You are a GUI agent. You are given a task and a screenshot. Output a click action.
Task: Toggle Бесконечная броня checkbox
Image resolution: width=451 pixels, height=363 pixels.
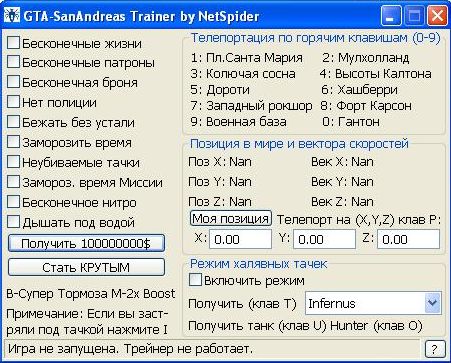pyautogui.click(x=13, y=82)
